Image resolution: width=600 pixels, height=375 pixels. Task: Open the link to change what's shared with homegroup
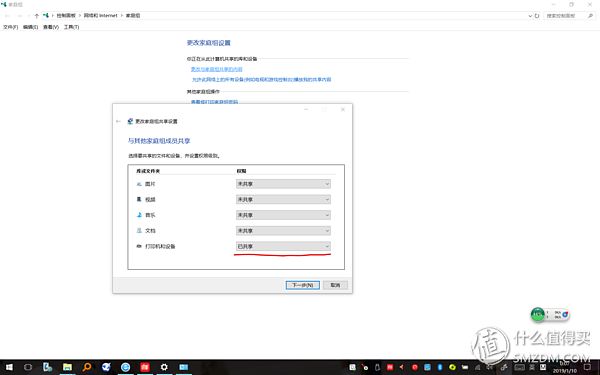tap(217, 69)
